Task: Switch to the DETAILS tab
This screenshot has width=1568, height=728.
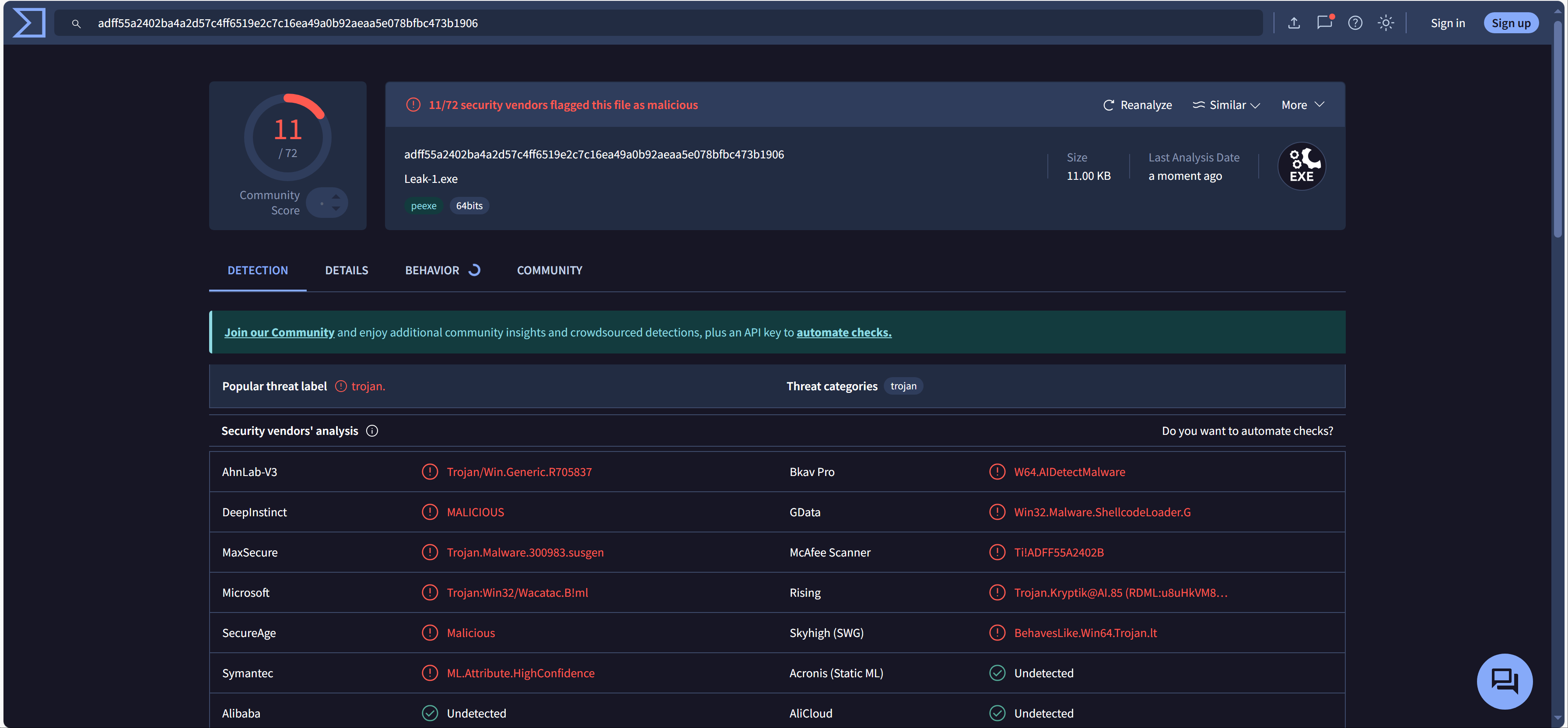Action: [346, 270]
